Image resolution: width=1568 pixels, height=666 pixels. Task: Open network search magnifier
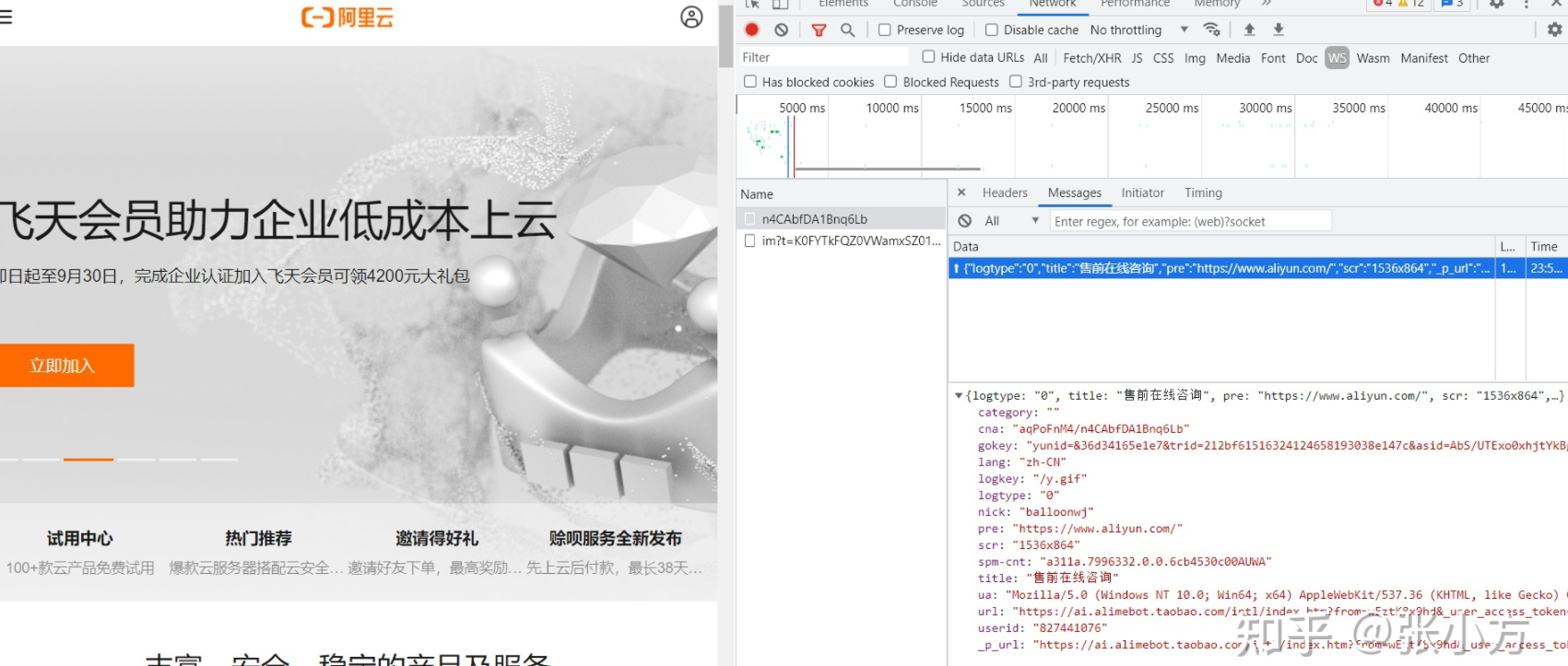pyautogui.click(x=848, y=29)
